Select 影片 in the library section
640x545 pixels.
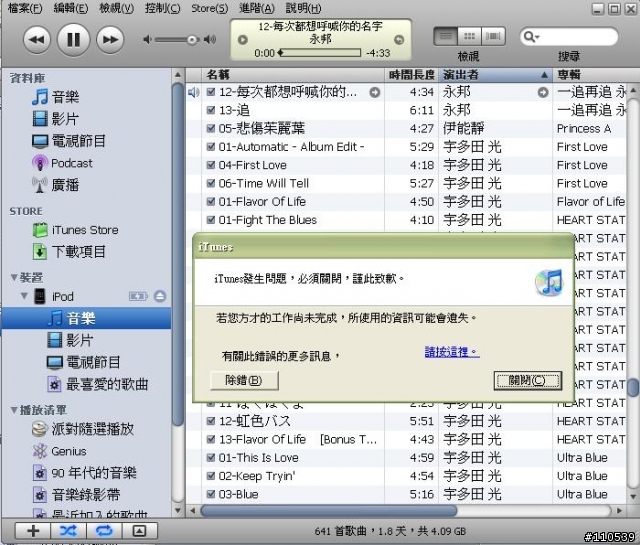pyautogui.click(x=65, y=119)
